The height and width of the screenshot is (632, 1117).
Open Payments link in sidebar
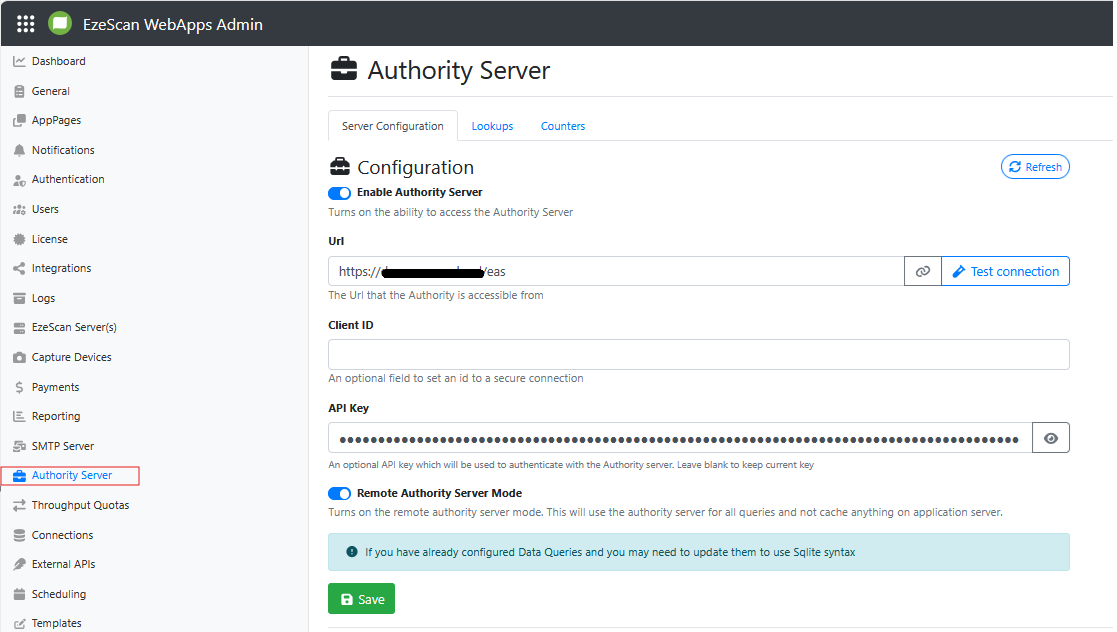click(x=56, y=388)
